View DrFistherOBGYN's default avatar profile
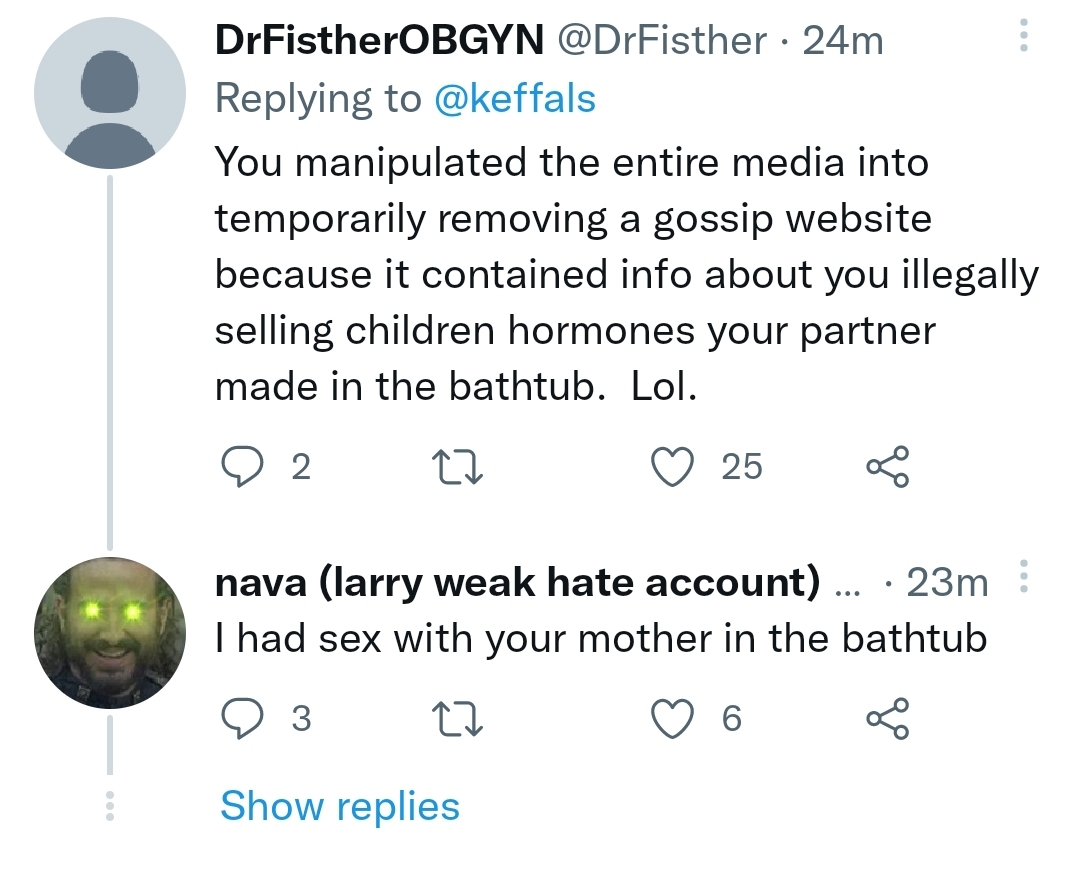The width and height of the screenshot is (1080, 869). [110, 93]
